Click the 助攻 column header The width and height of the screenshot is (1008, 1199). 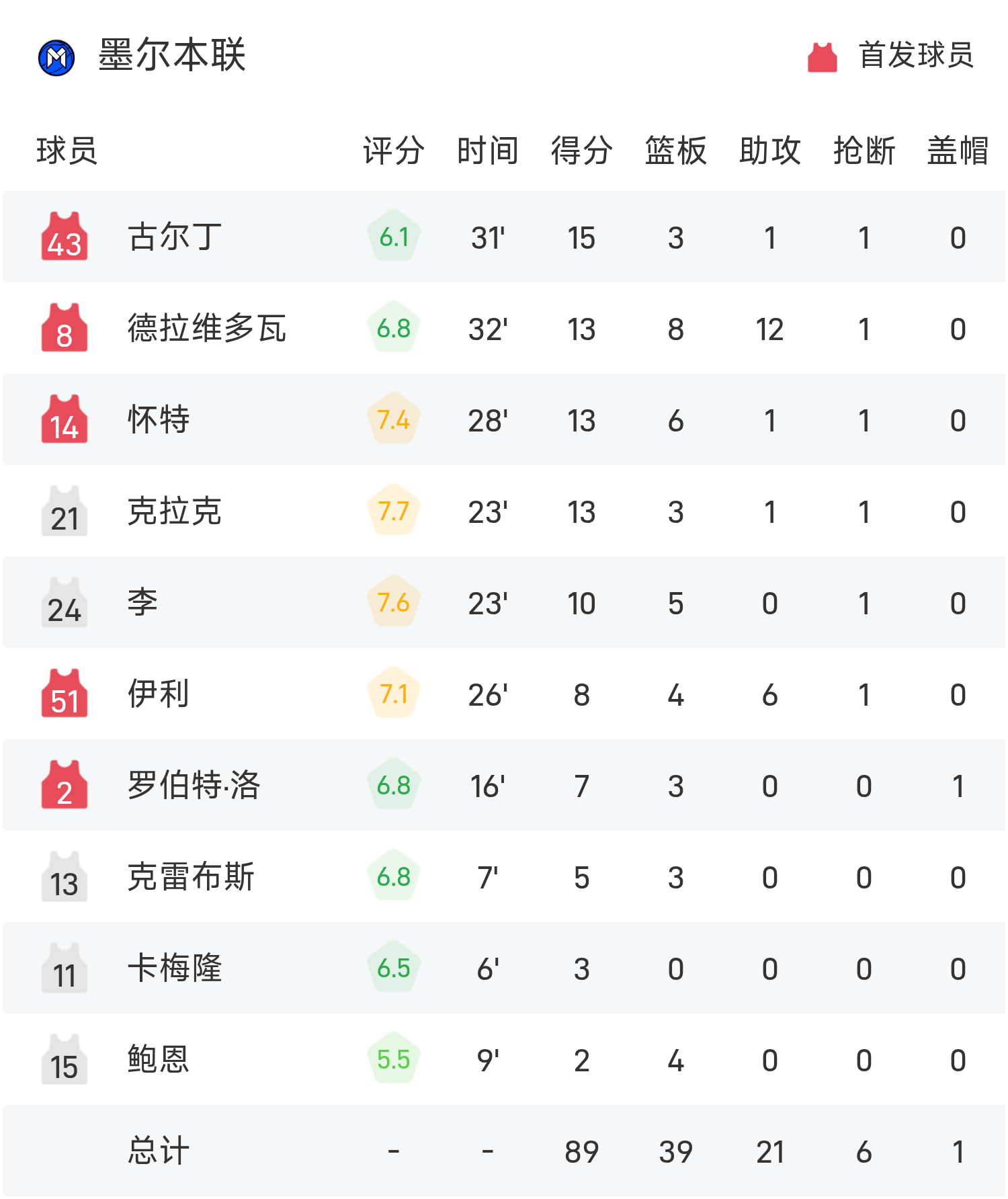click(x=769, y=151)
